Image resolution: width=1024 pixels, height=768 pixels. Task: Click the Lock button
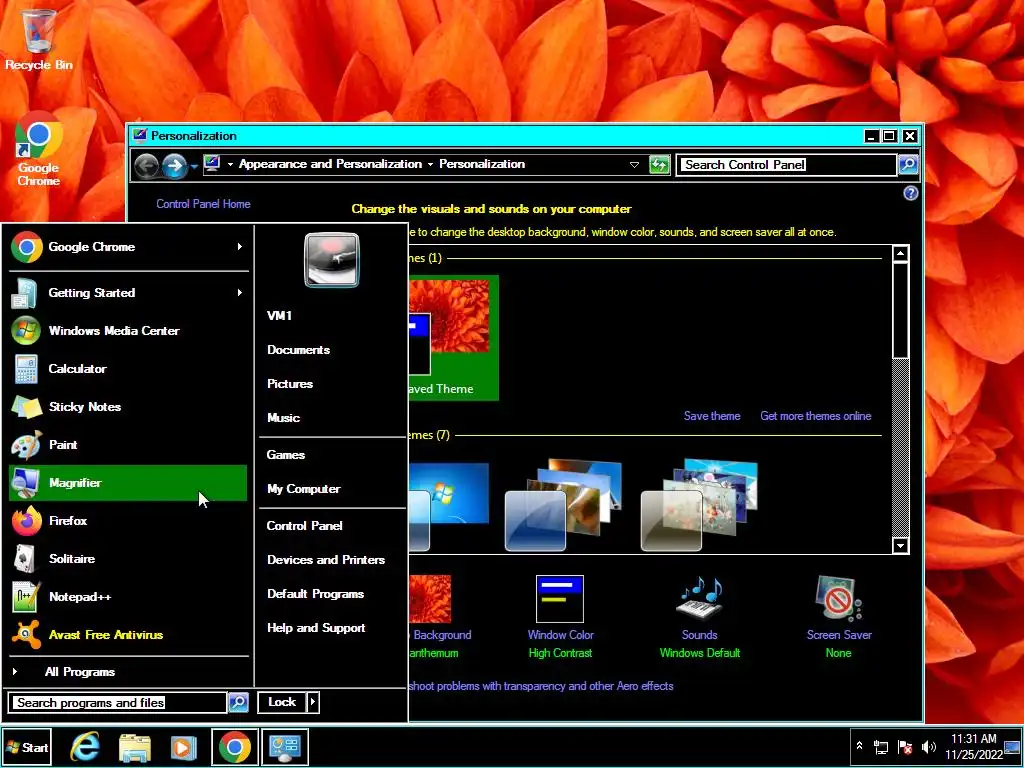click(281, 702)
